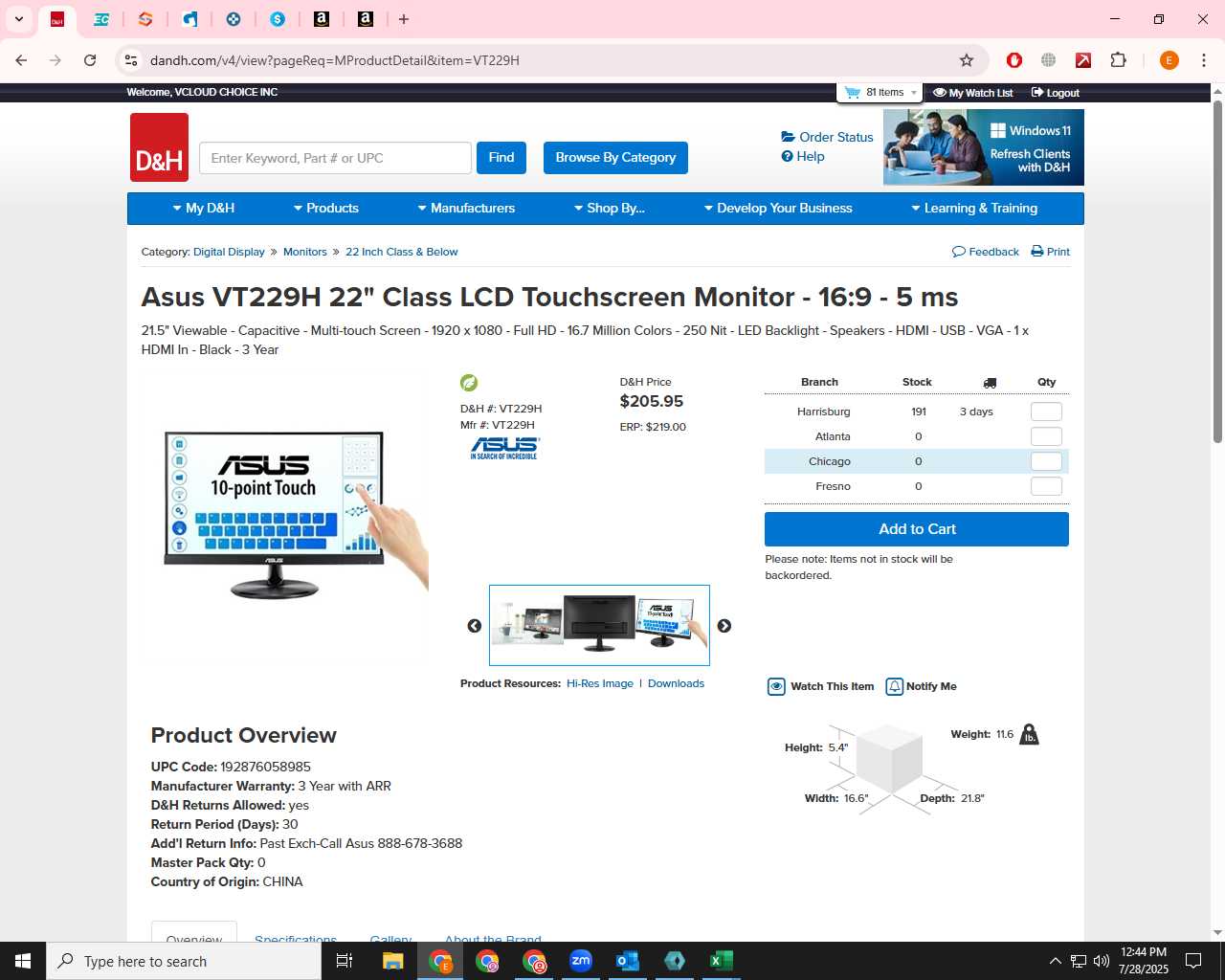Viewport: 1225px width, 980px height.
Task: Expand the Products menu
Action: [x=325, y=208]
